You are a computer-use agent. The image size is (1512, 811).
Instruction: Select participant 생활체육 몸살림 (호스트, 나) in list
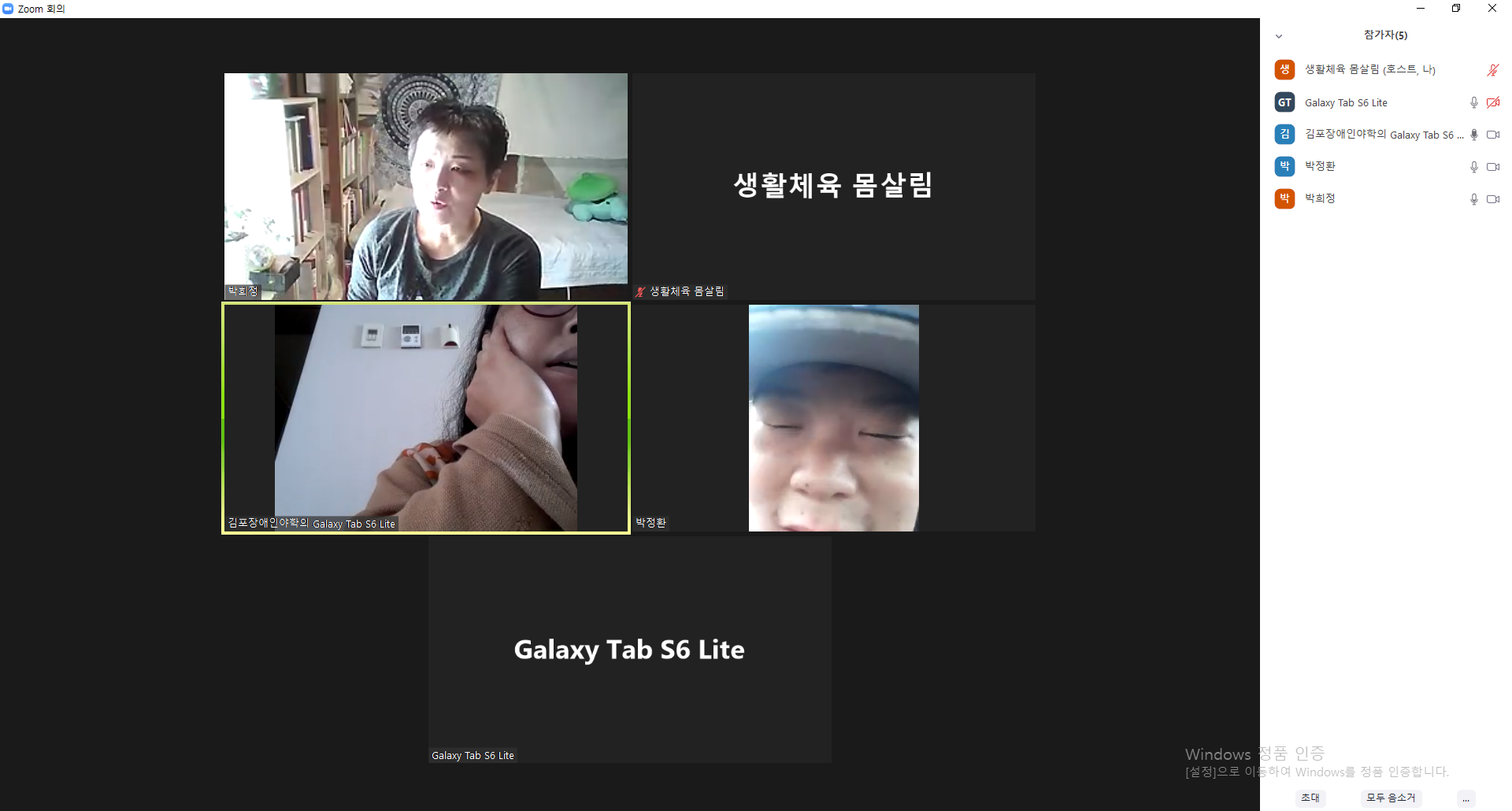click(x=1386, y=69)
